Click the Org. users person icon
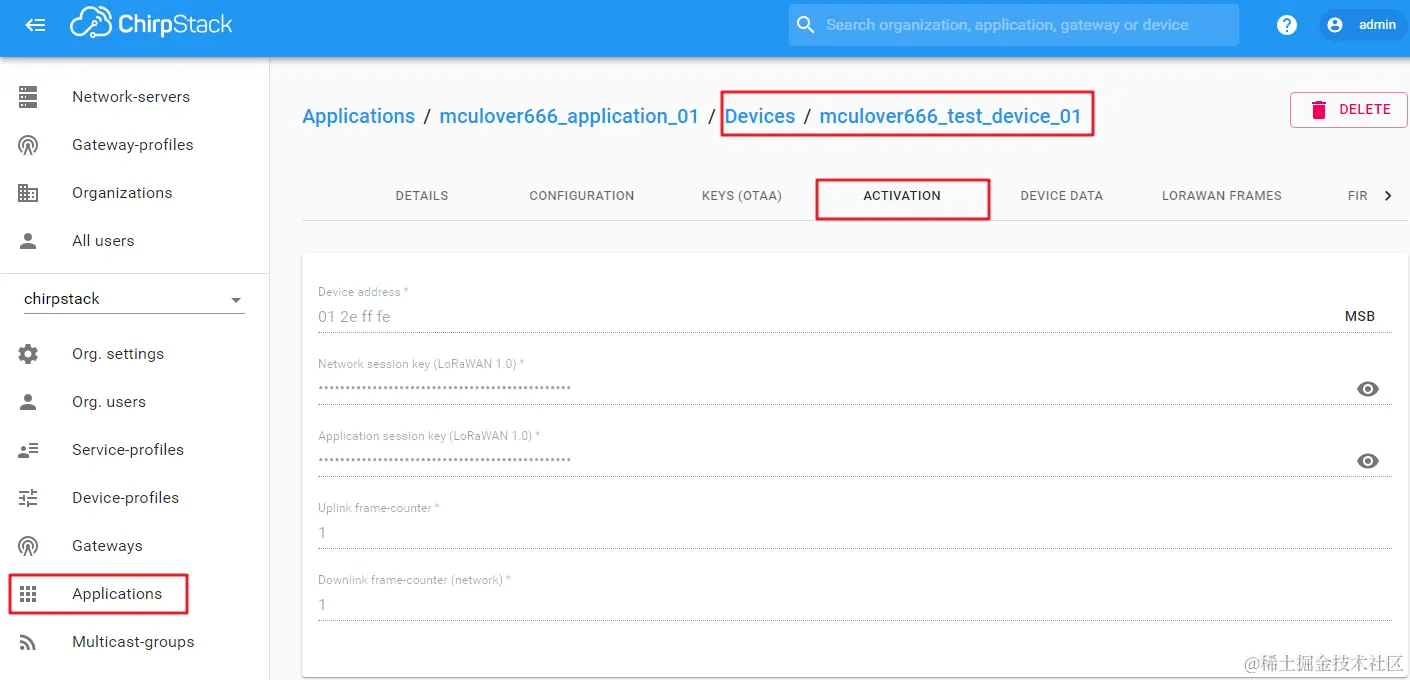 (x=28, y=402)
